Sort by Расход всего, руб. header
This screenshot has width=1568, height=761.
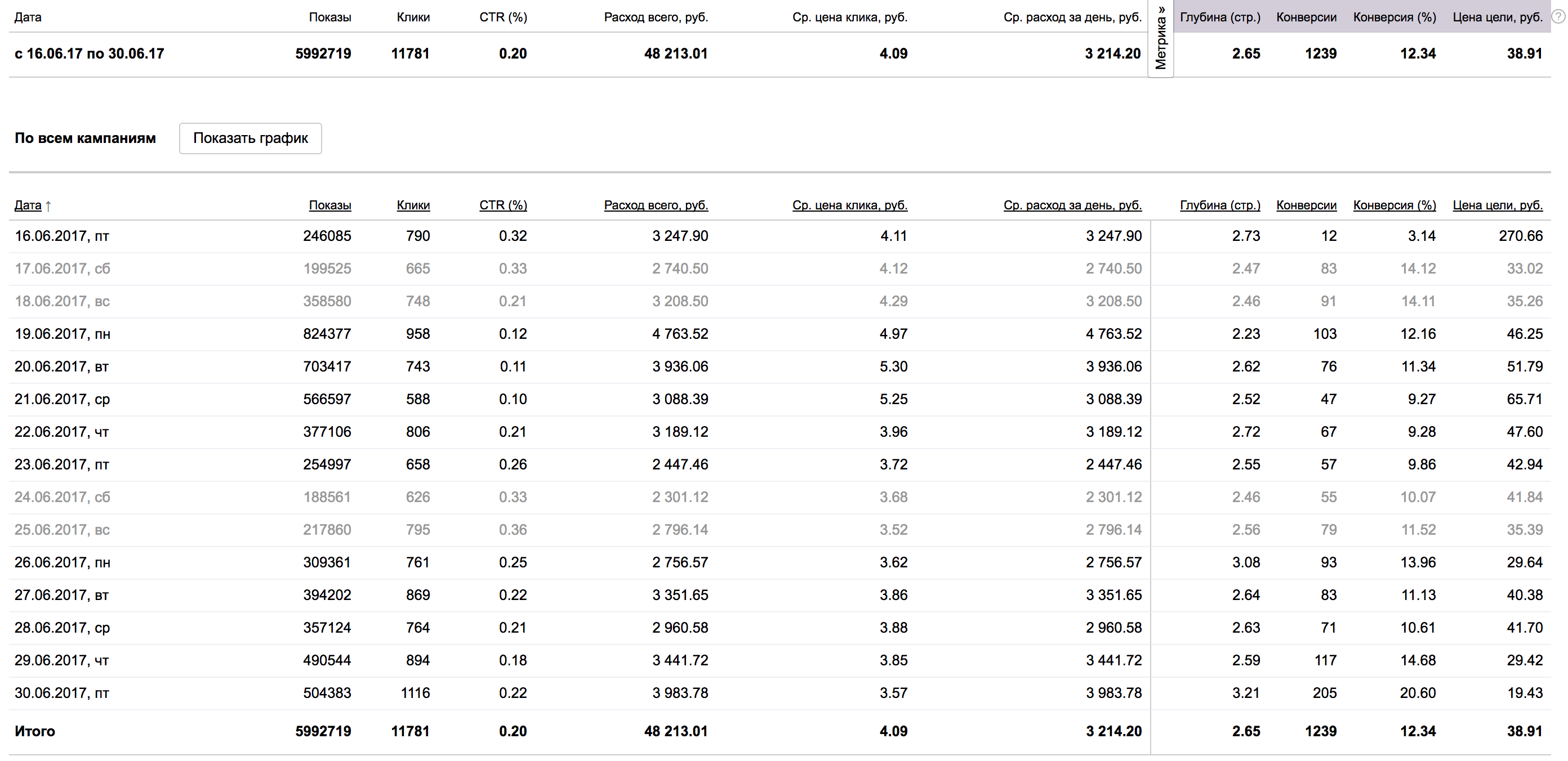point(656,205)
